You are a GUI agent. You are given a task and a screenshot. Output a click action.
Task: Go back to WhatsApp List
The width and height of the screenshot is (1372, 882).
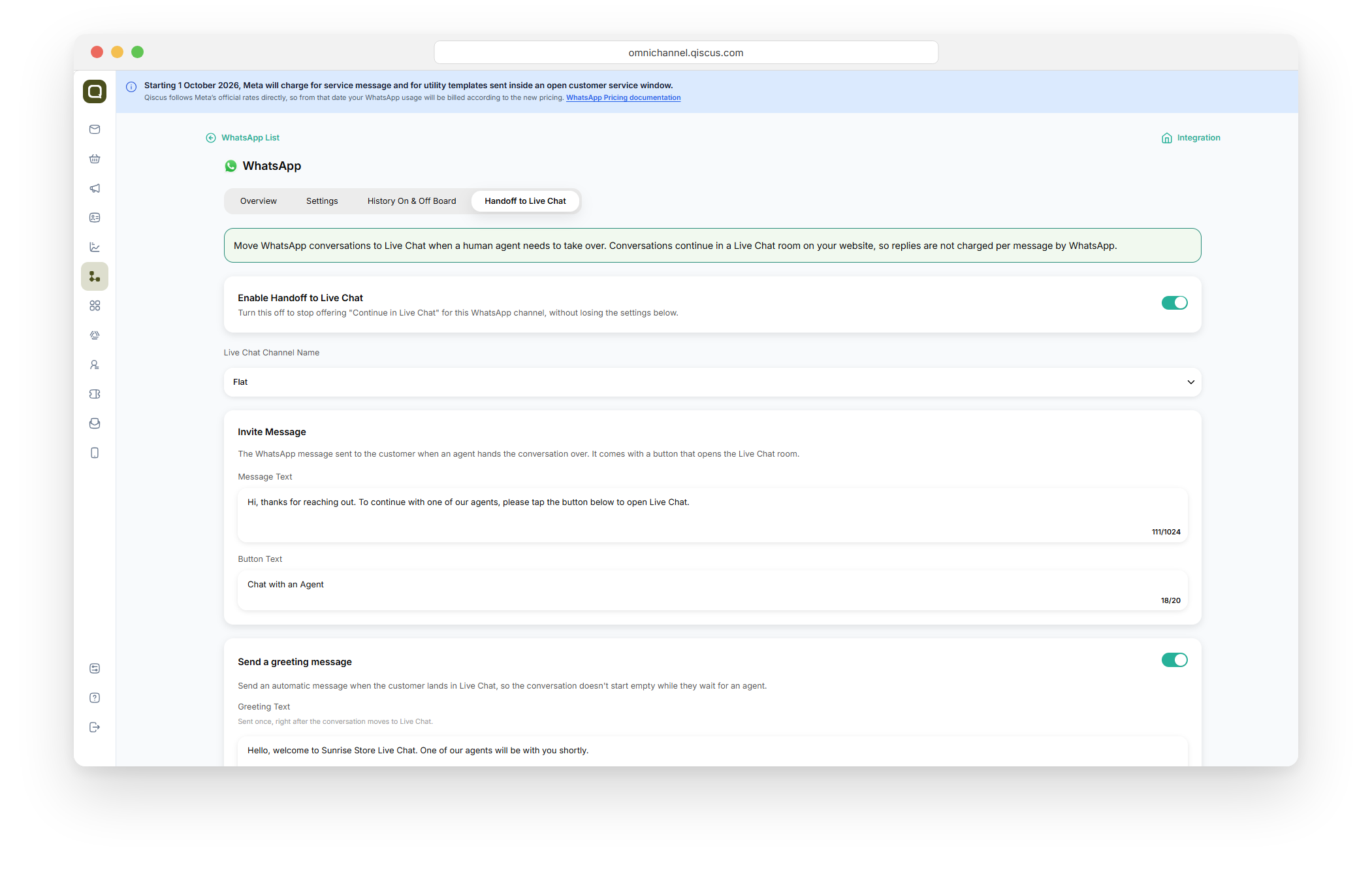[243, 138]
